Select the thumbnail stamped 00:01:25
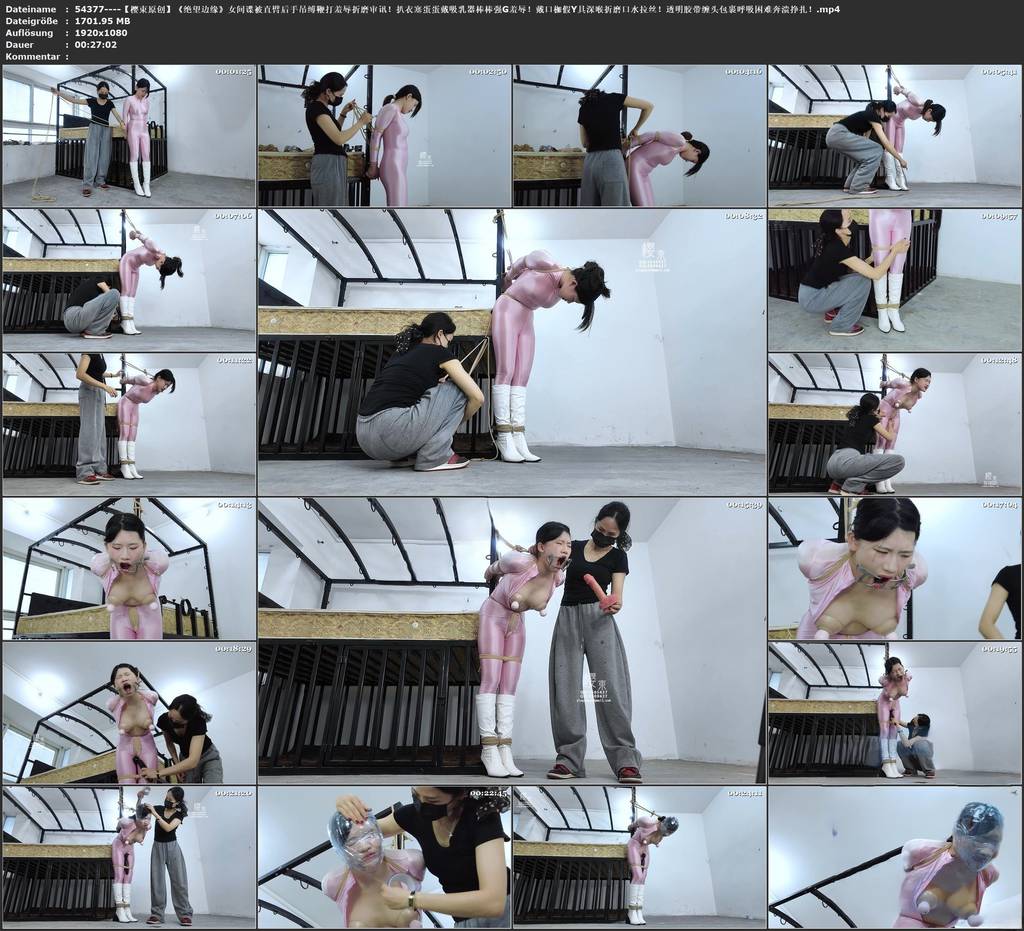Viewport: 1024px width, 931px height. tap(129, 135)
